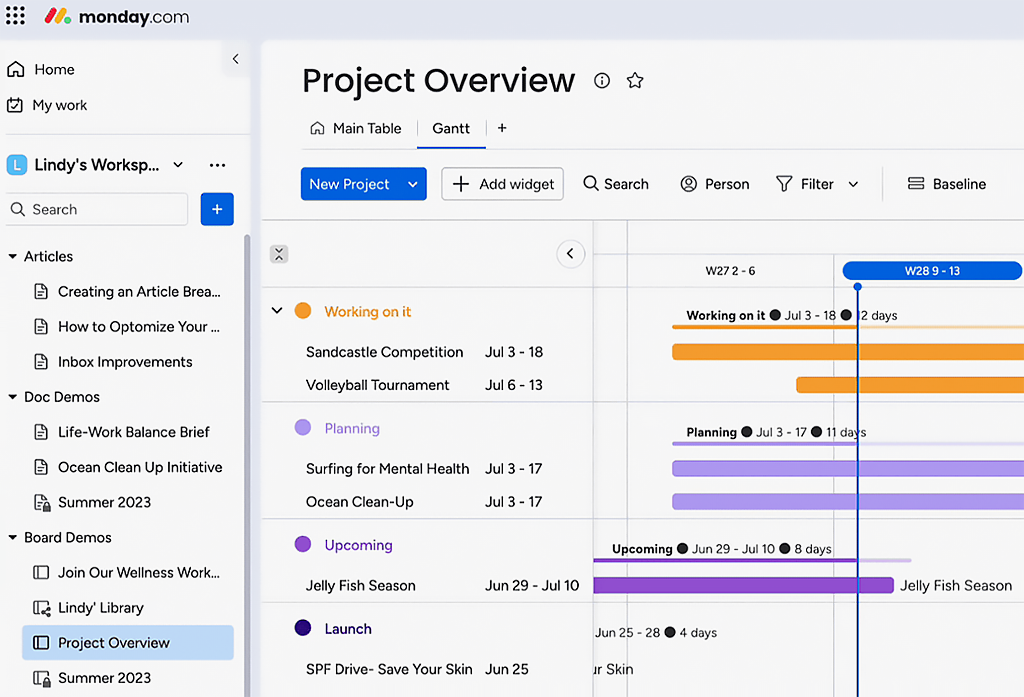Toggle Baseline in the Gantt toolbar

946,184
